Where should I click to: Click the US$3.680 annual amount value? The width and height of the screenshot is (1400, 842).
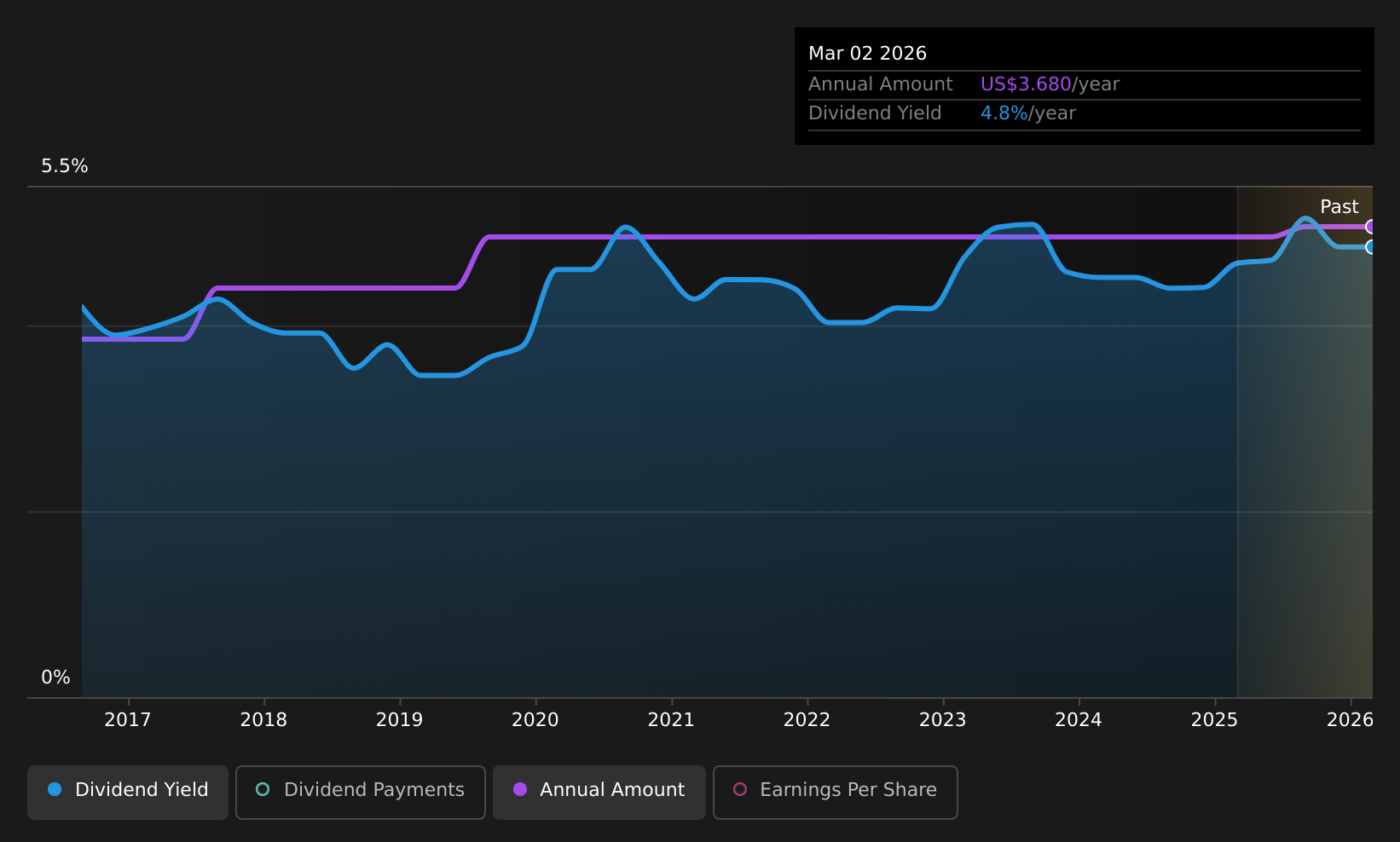pyautogui.click(x=1026, y=84)
